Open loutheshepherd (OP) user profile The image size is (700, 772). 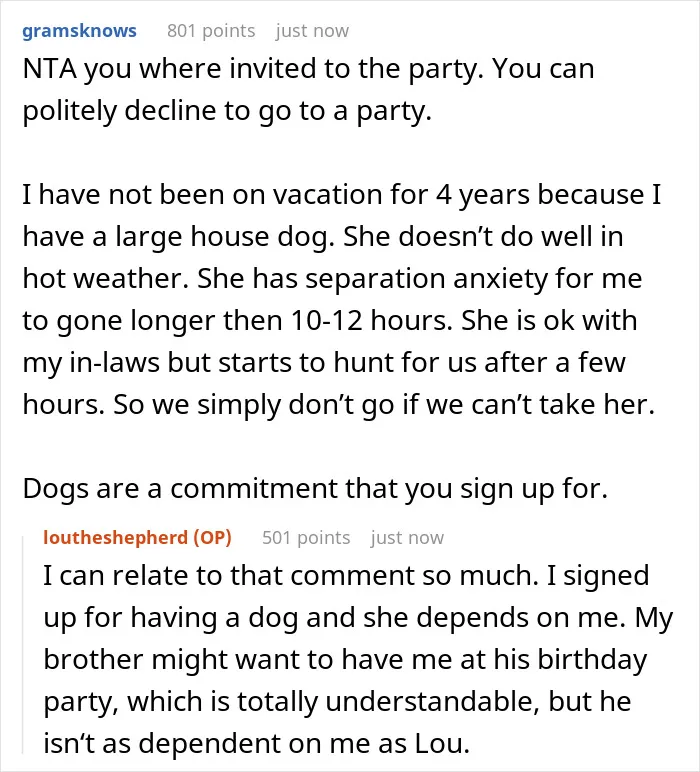tap(137, 537)
